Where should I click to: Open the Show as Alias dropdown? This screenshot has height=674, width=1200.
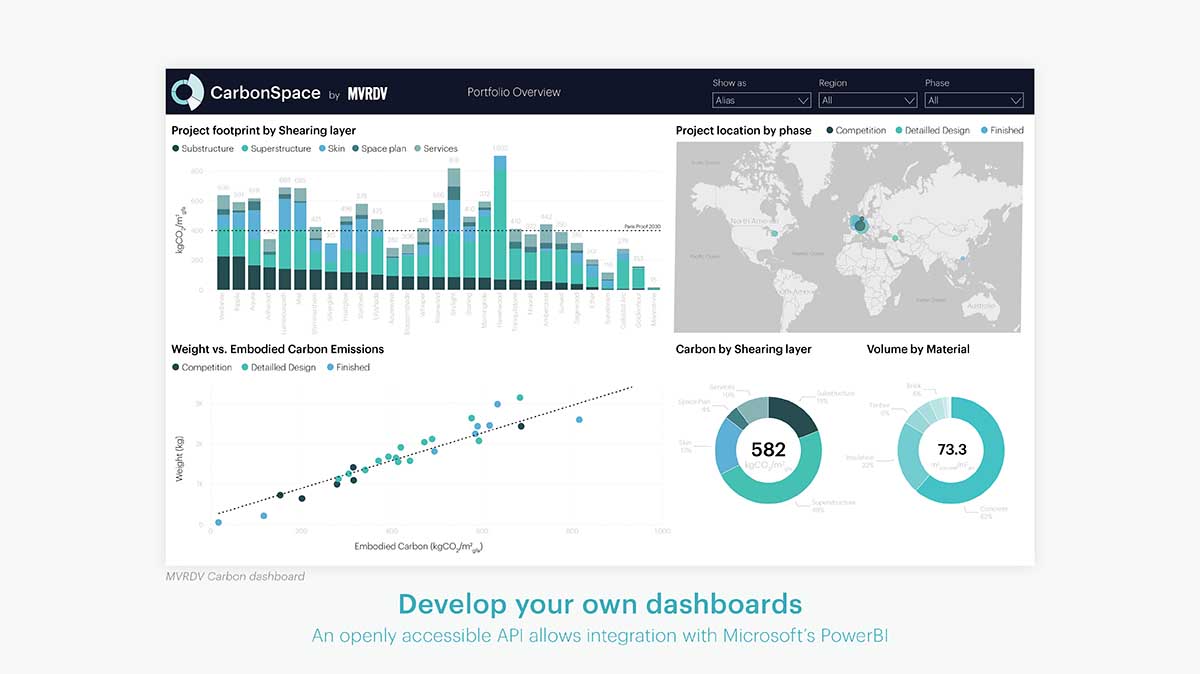point(761,100)
